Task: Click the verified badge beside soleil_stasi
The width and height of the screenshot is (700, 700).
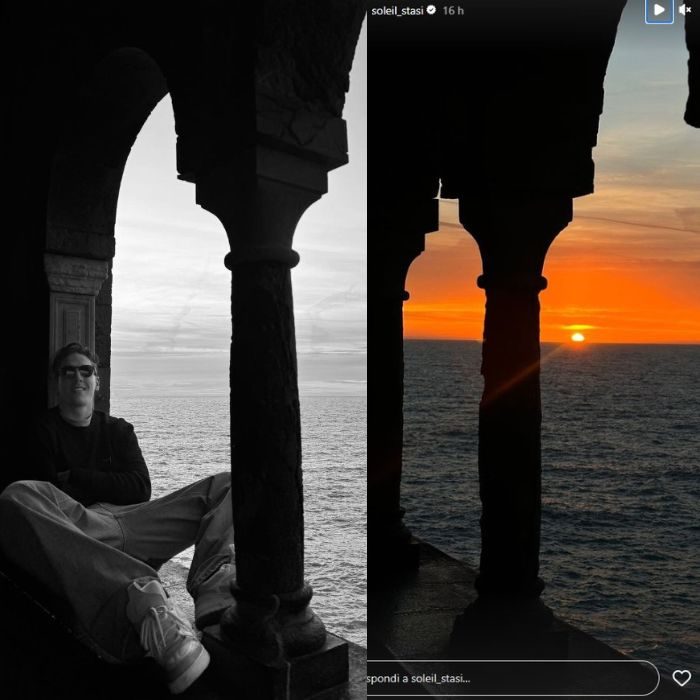Action: coord(431,10)
